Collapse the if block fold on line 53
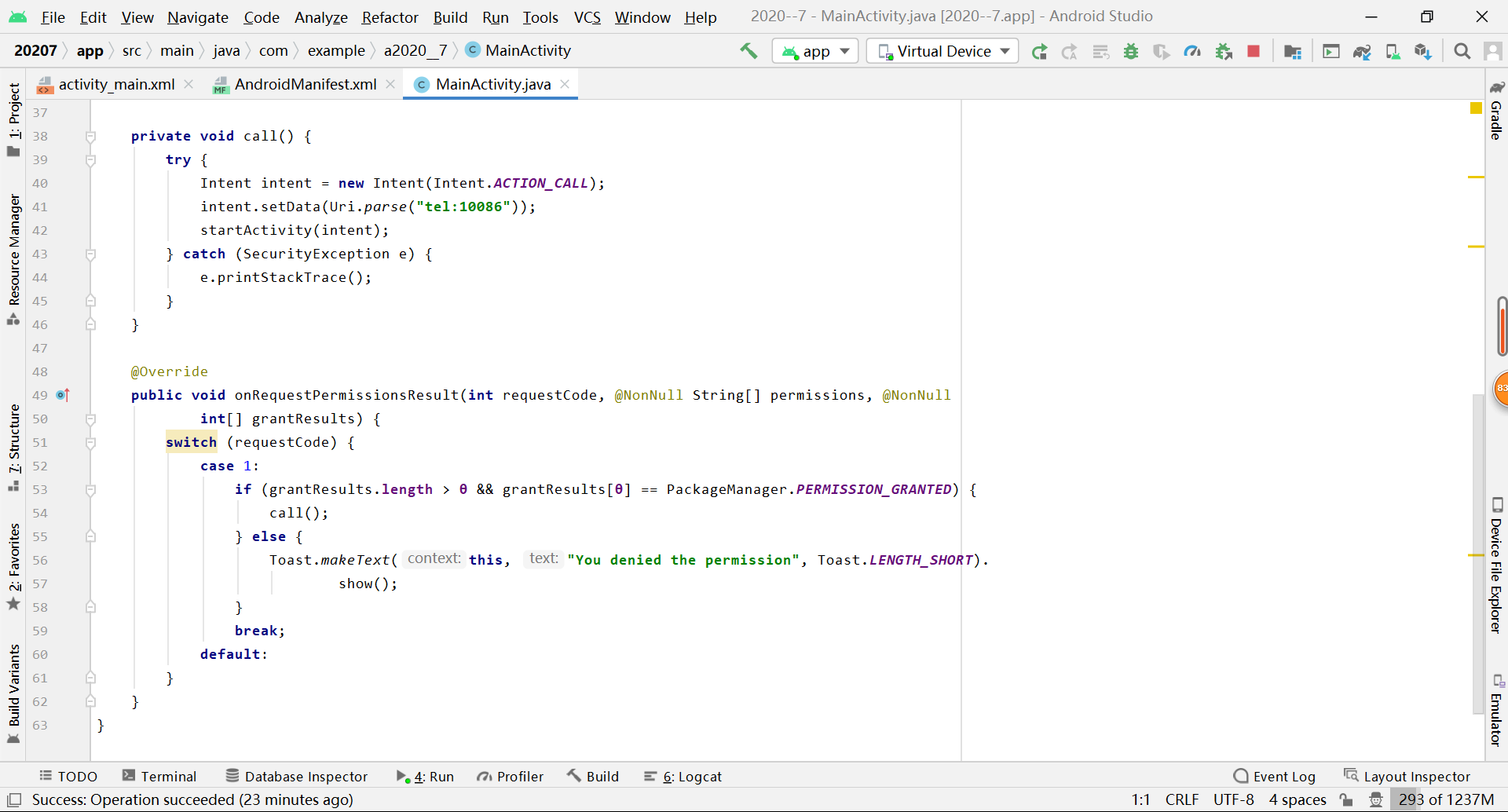The image size is (1508, 812). coord(90,490)
